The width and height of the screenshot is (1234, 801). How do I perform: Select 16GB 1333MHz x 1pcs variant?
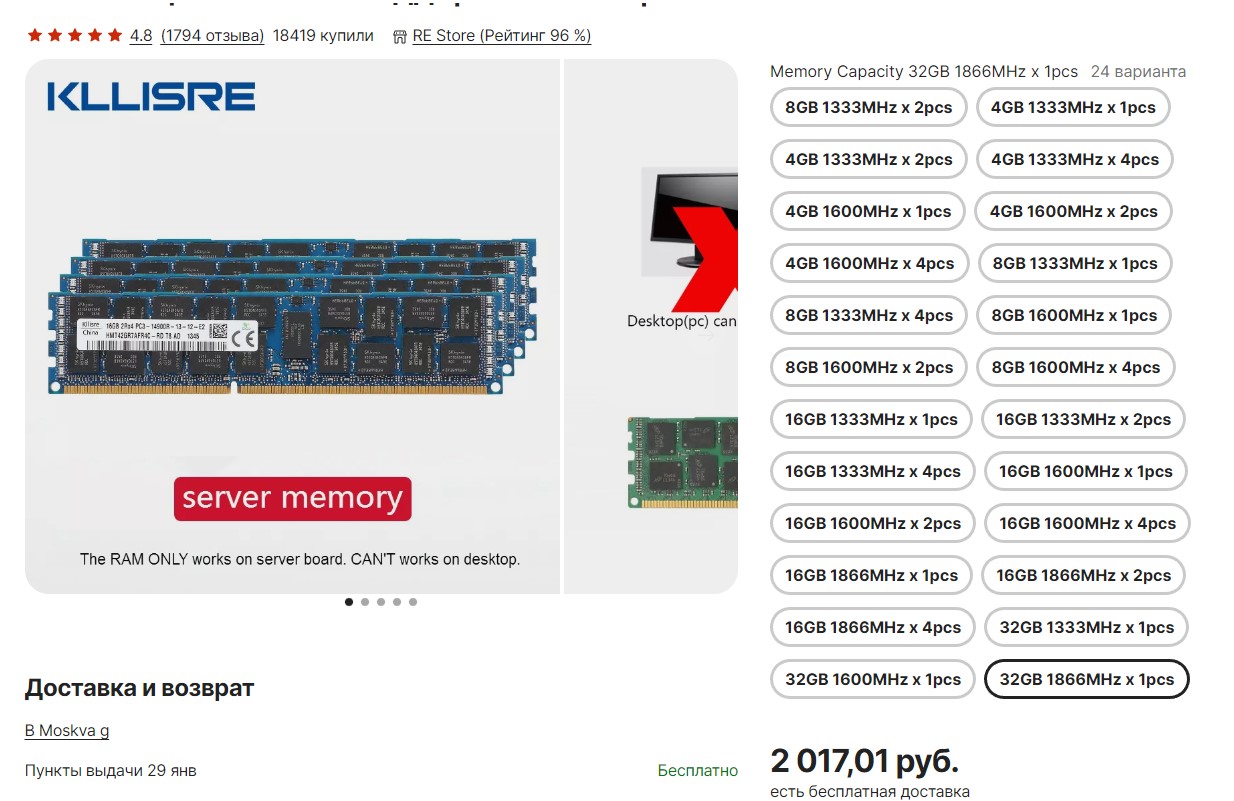pos(871,419)
